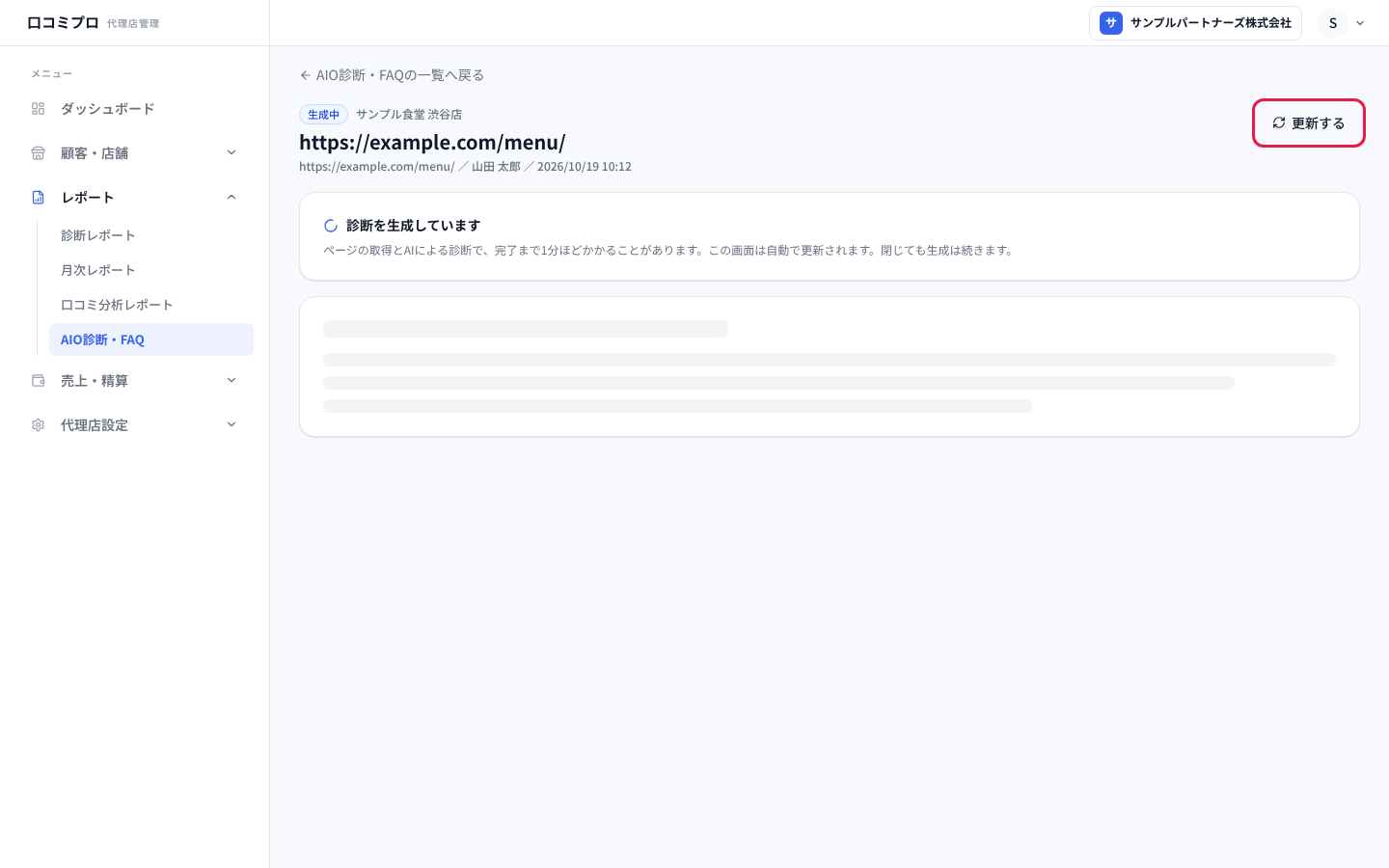Open the サンプルパートナーズ株式会社 company selector
Image resolution: width=1389 pixels, height=868 pixels.
[x=1195, y=23]
